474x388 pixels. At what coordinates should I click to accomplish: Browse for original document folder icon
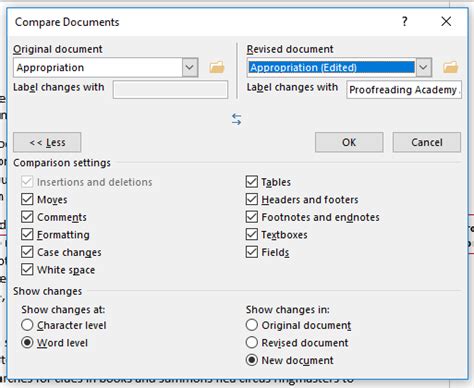coord(217,67)
